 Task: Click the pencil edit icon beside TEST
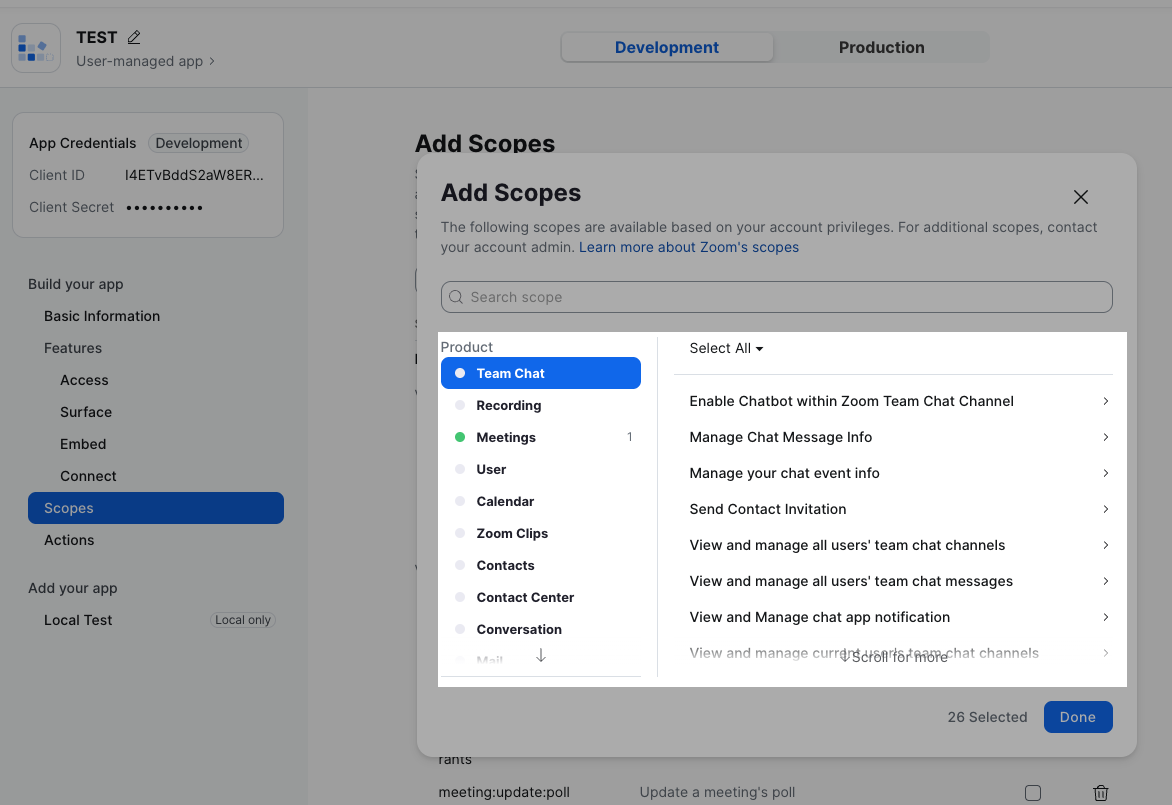(x=134, y=37)
